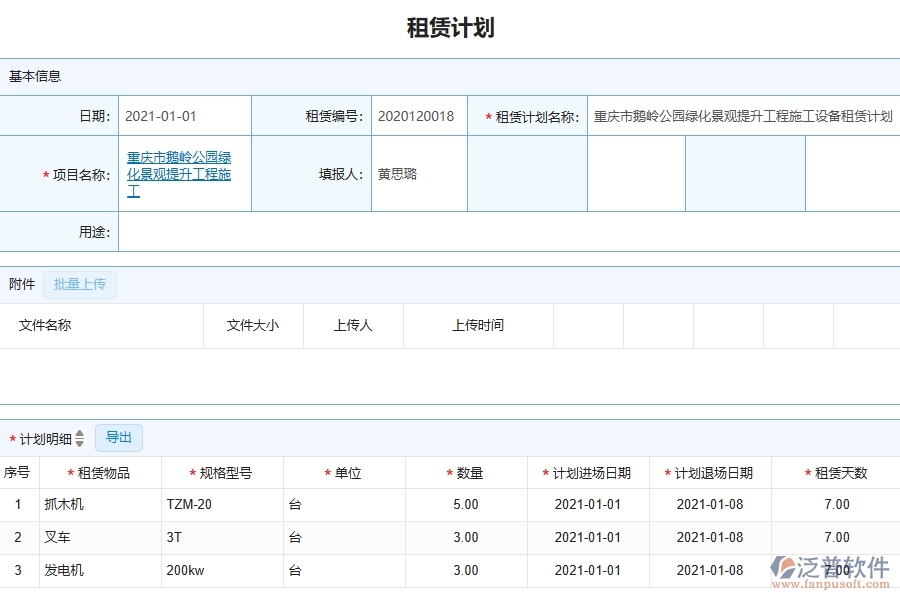Click the 导出 export button
The image size is (900, 600).
coord(119,438)
